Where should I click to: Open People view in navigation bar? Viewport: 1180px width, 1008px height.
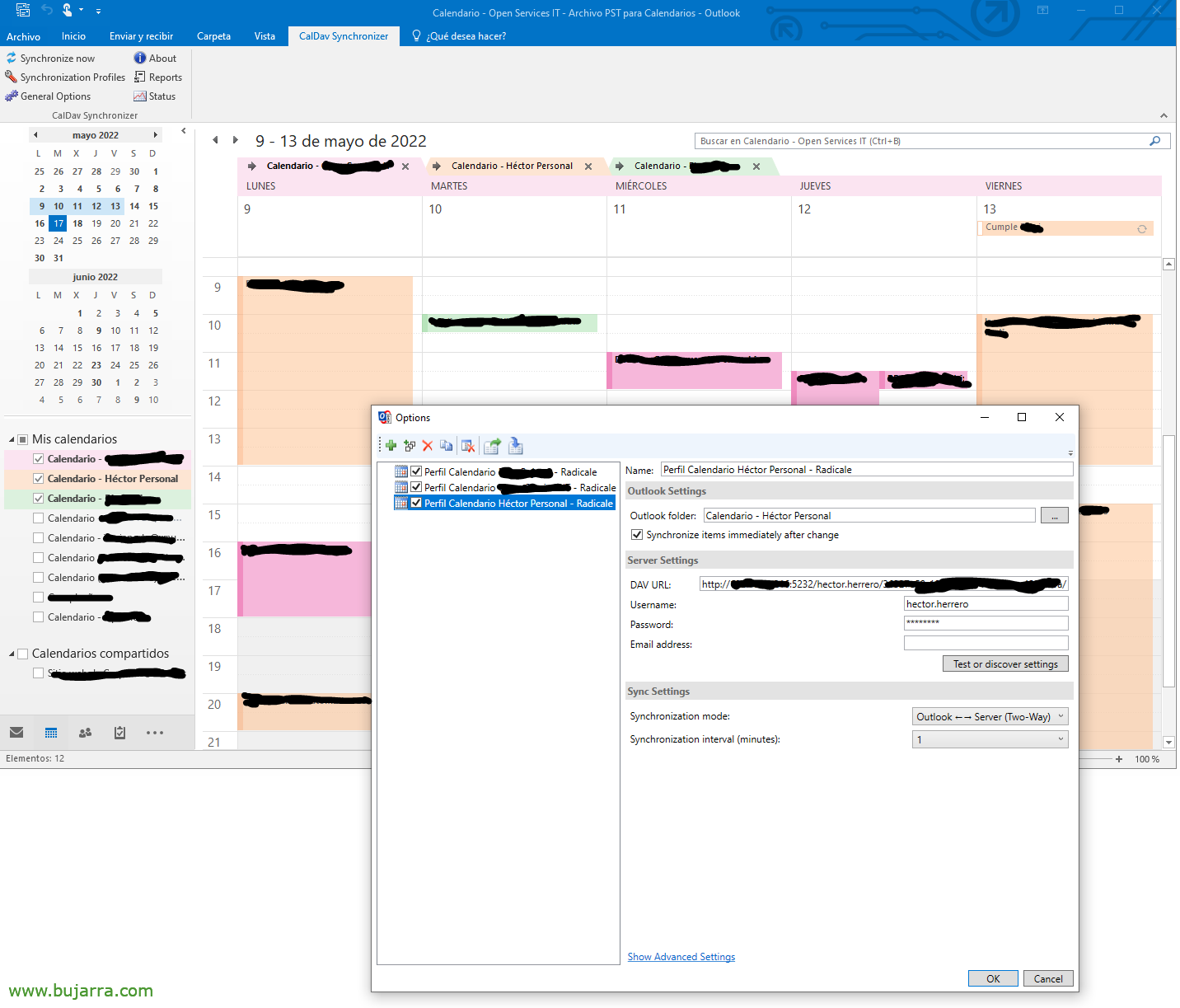coord(85,733)
